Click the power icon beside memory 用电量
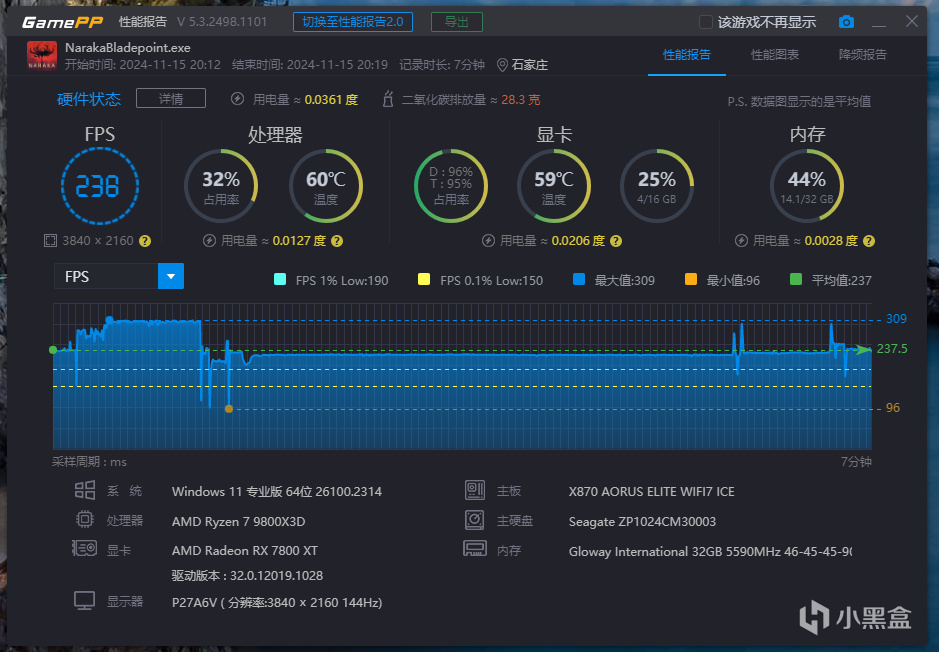Image resolution: width=939 pixels, height=652 pixels. pyautogui.click(x=741, y=241)
